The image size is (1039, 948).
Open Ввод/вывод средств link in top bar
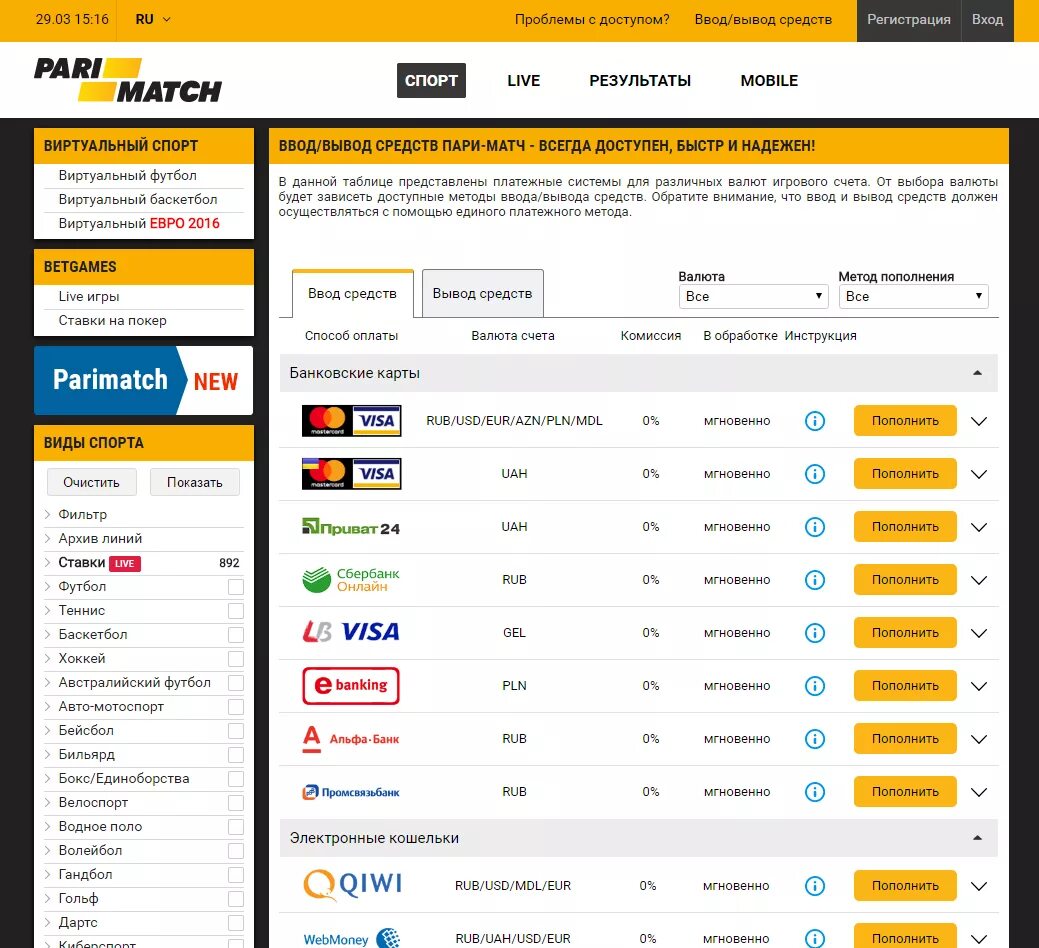(763, 19)
